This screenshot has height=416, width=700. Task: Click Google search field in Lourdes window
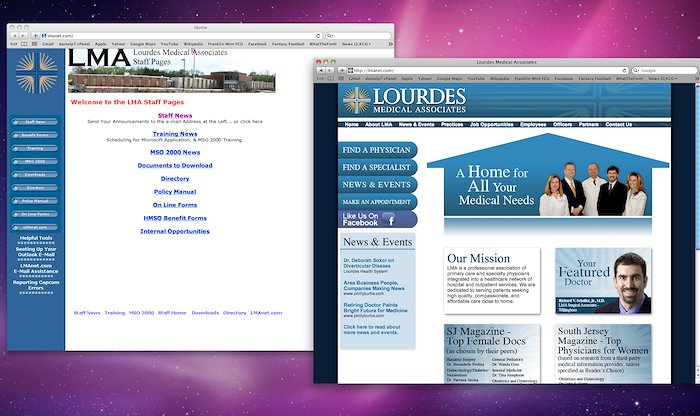point(664,71)
